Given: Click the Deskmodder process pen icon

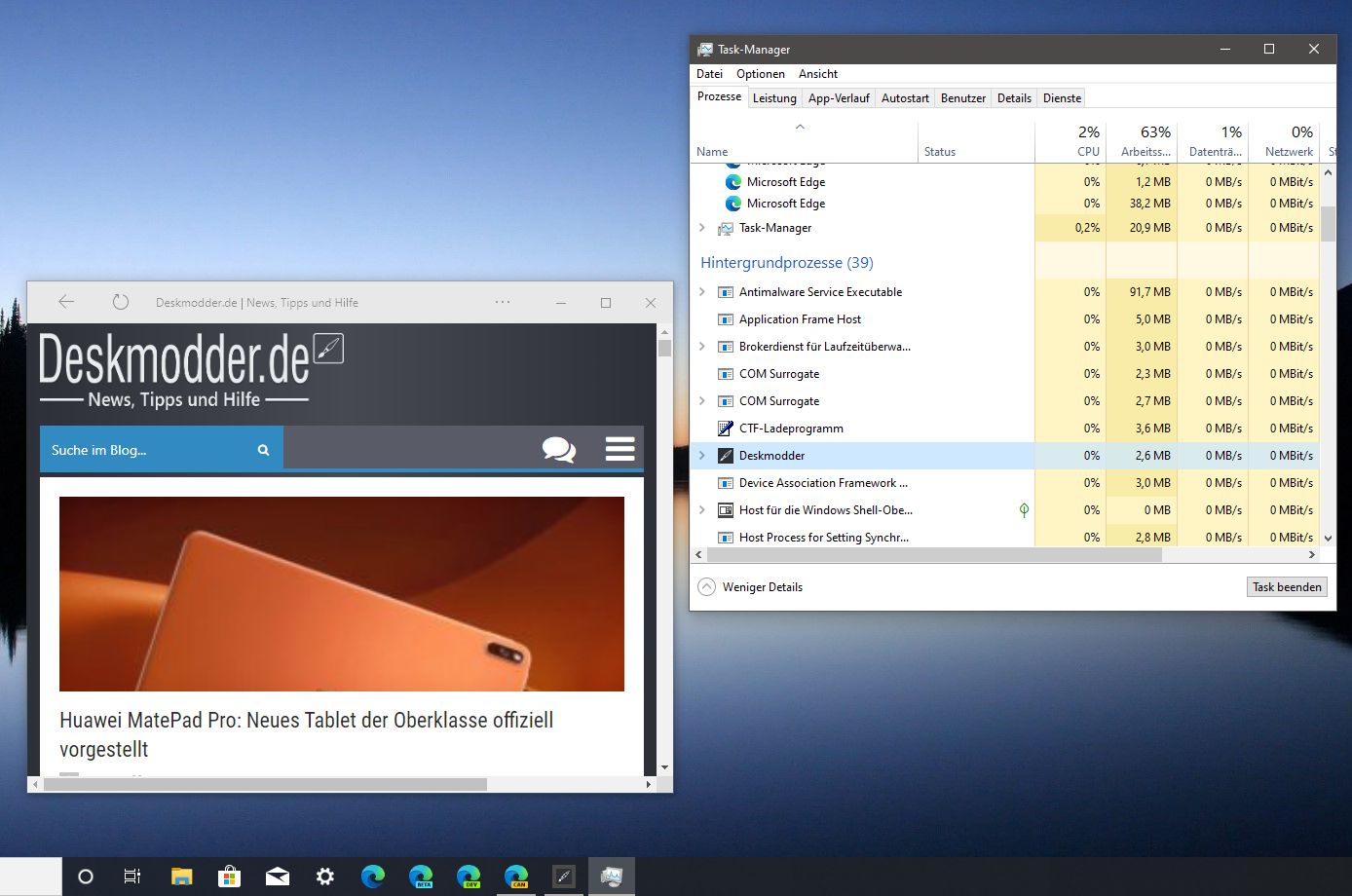Looking at the screenshot, I should [x=726, y=456].
